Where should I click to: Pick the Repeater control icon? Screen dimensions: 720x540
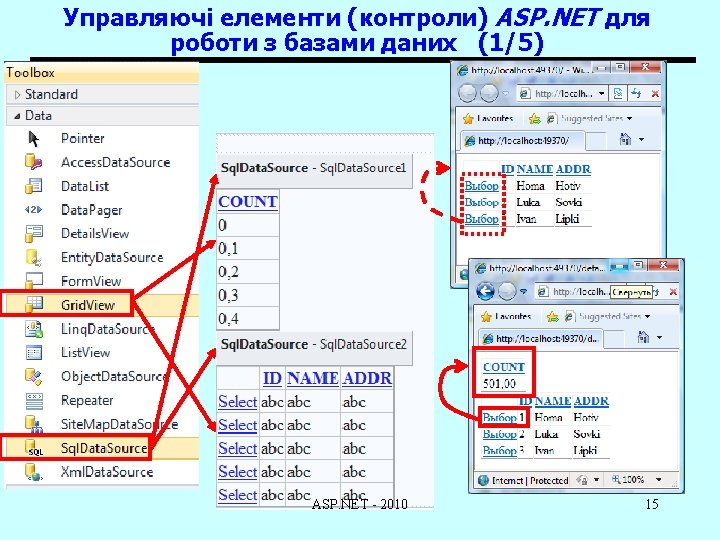tap(34, 400)
